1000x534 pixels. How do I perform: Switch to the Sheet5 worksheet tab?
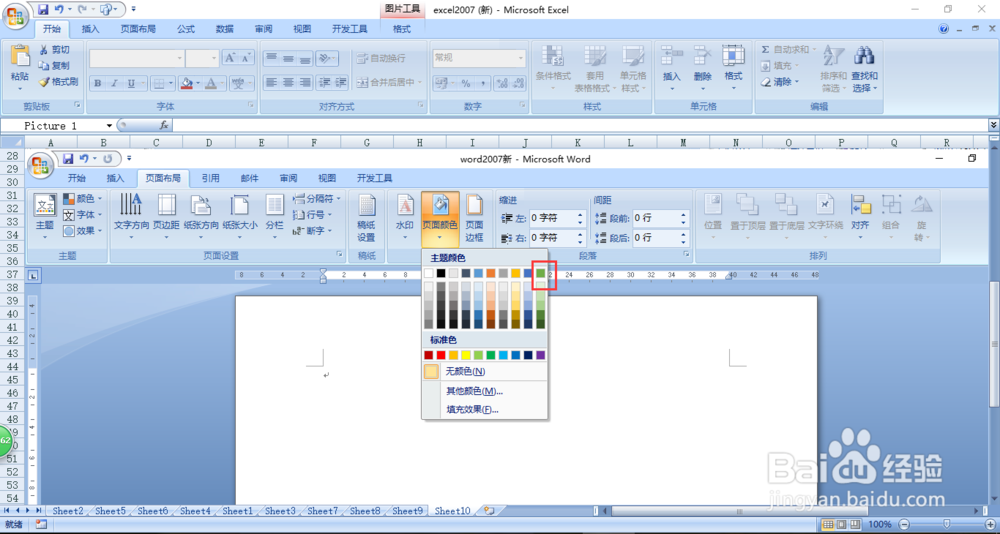tap(110, 511)
